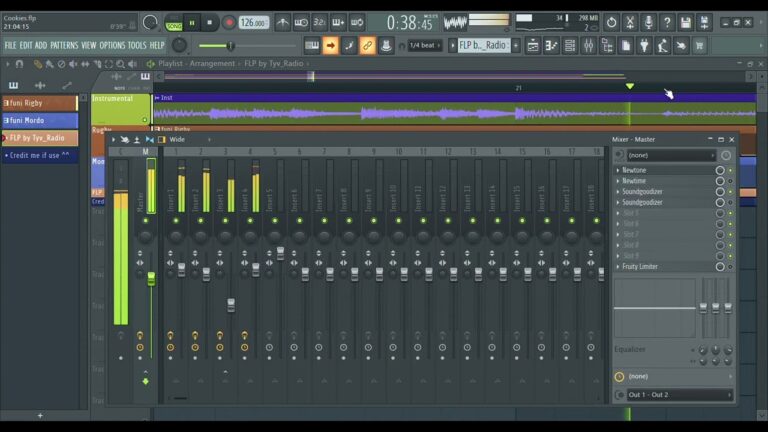Select the funi Mordo pattern
768x432 pixels.
click(x=39, y=120)
